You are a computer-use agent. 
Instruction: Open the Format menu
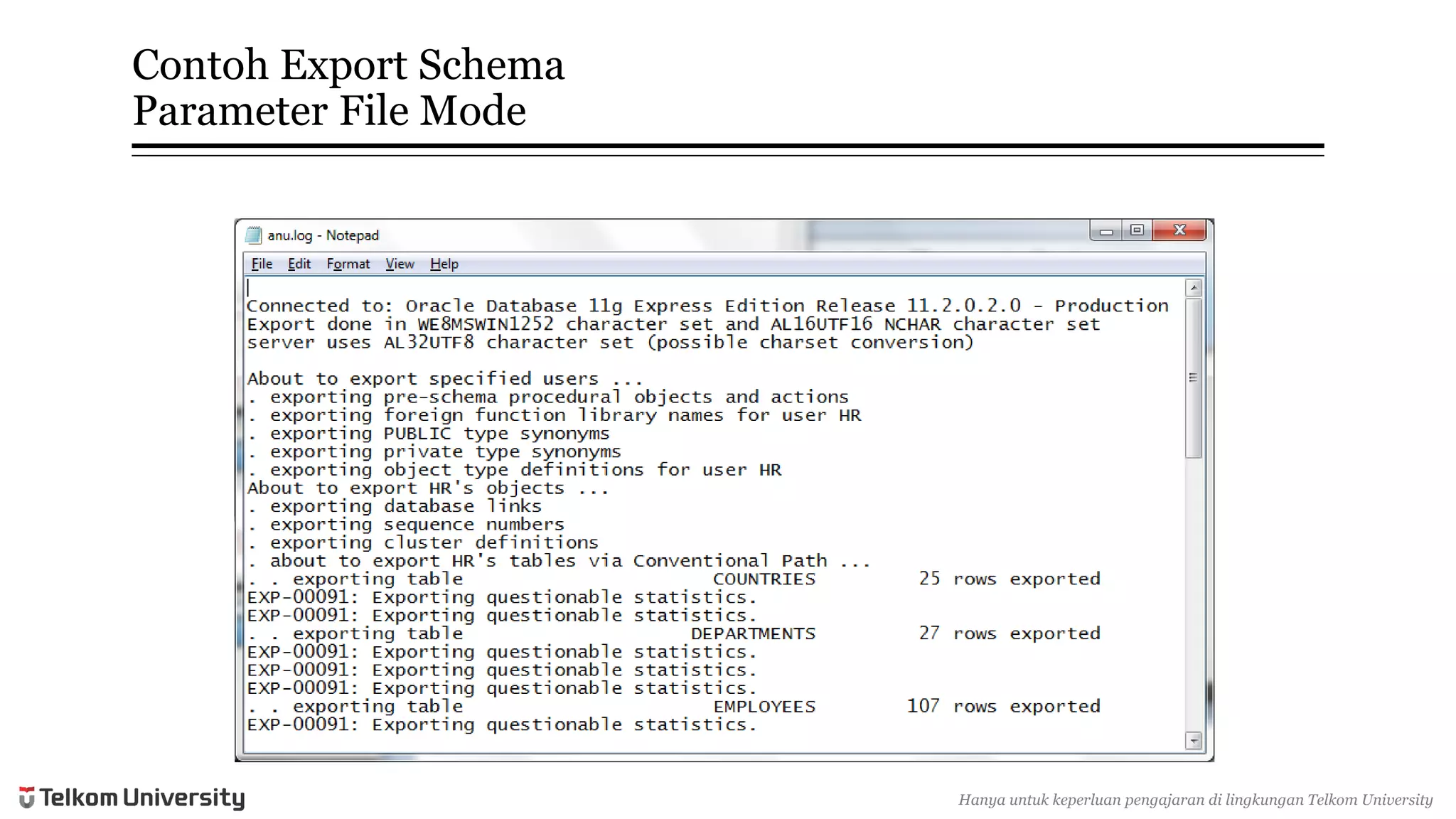(348, 264)
